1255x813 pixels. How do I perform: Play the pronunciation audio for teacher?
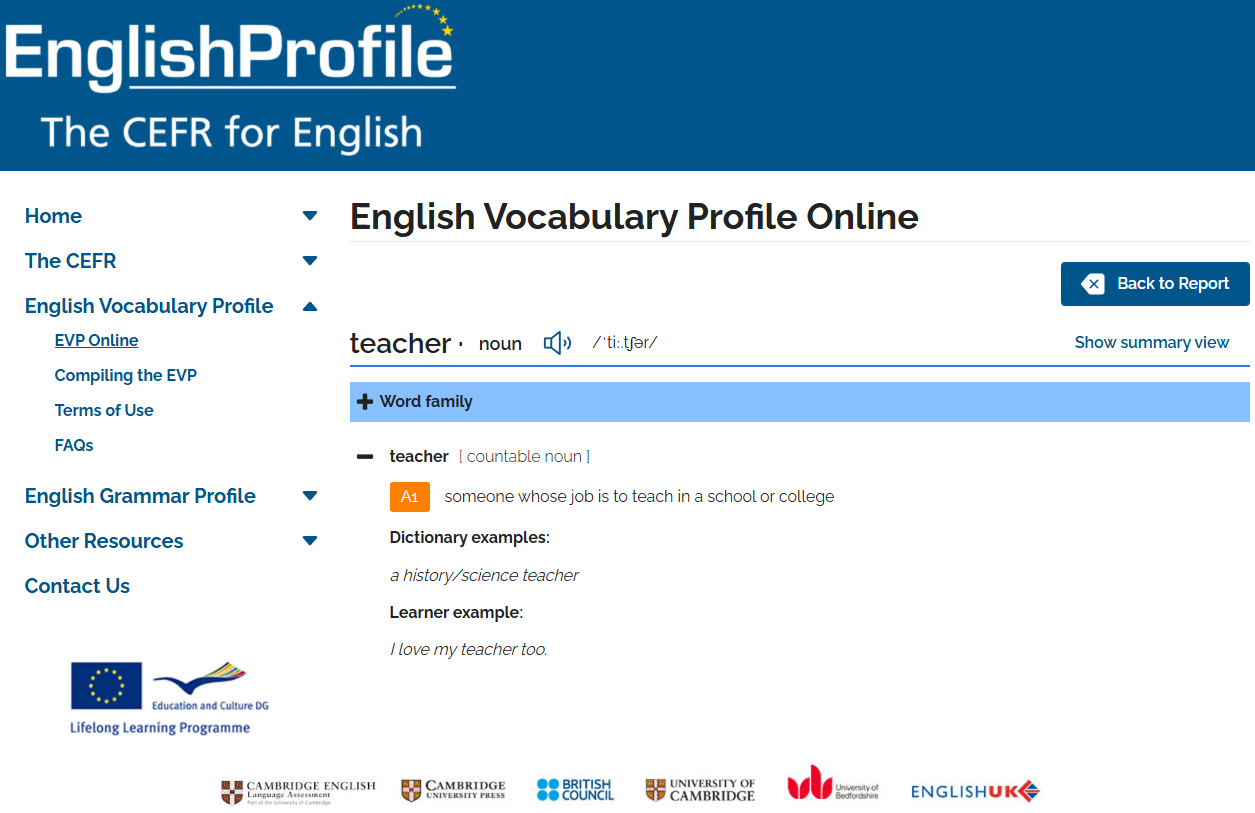pos(557,342)
